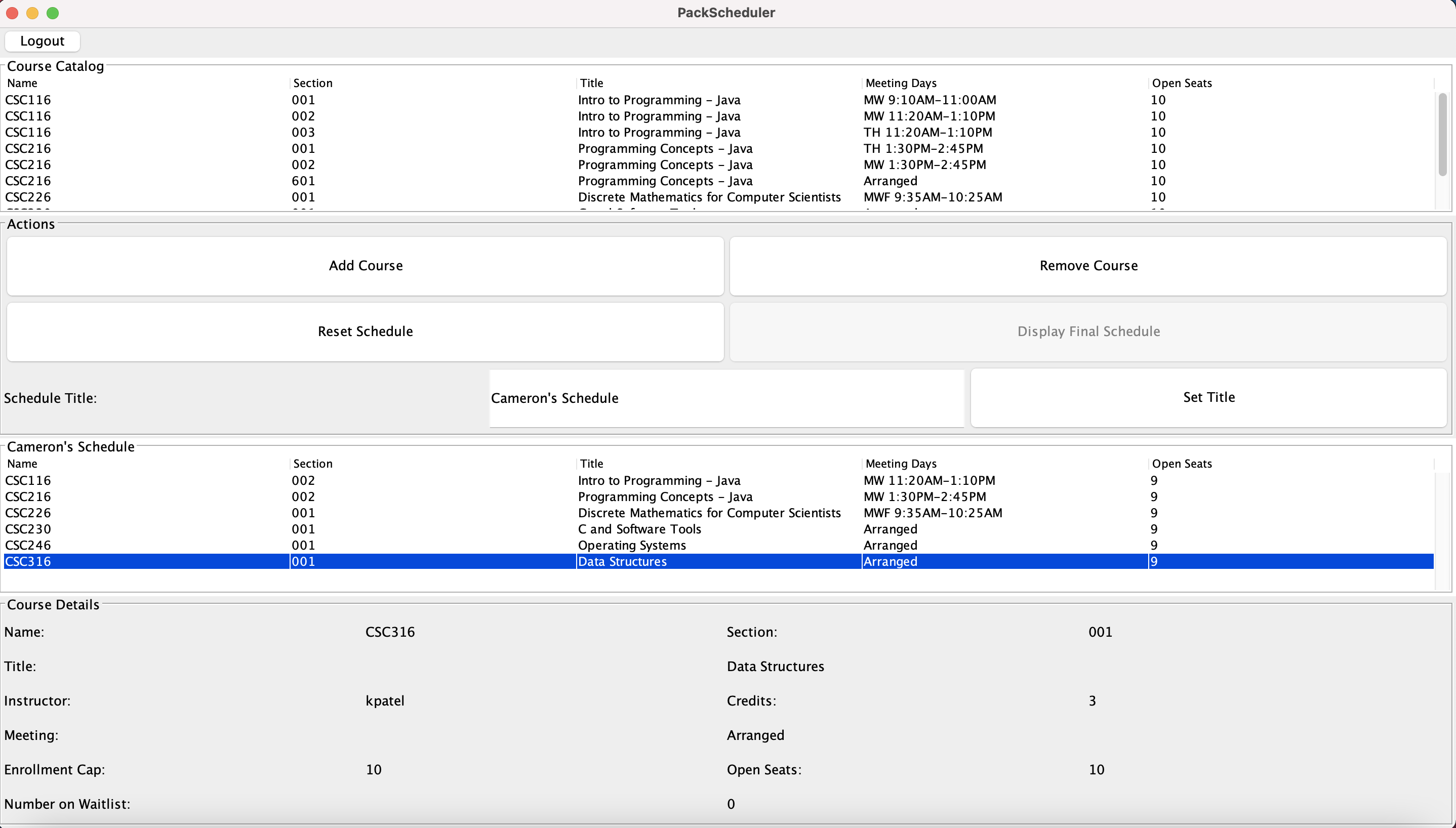The image size is (1456, 828).
Task: Click the Remove Course button
Action: tap(1088, 266)
